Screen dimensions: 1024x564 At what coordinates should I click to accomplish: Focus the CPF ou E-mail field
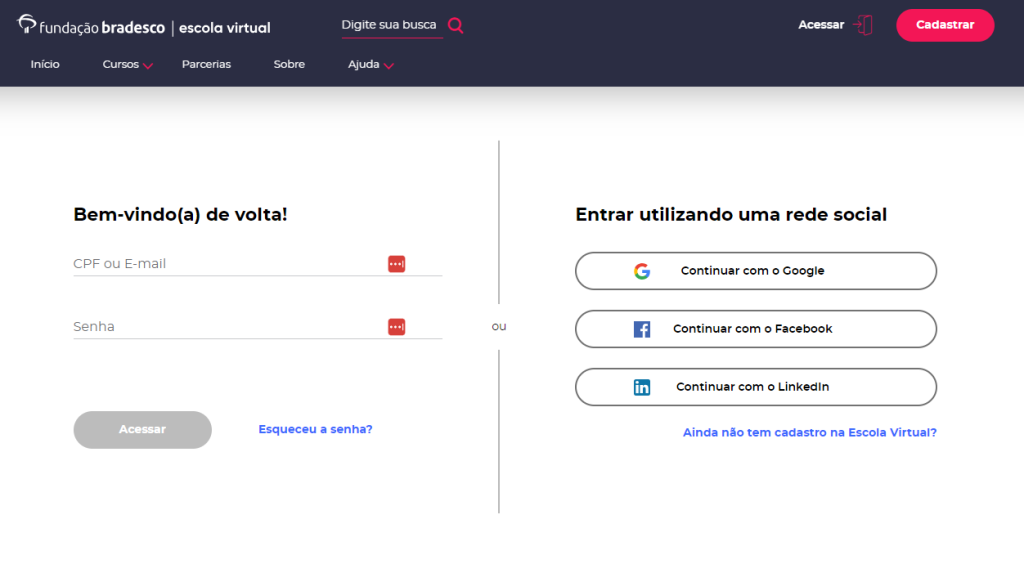coord(257,264)
